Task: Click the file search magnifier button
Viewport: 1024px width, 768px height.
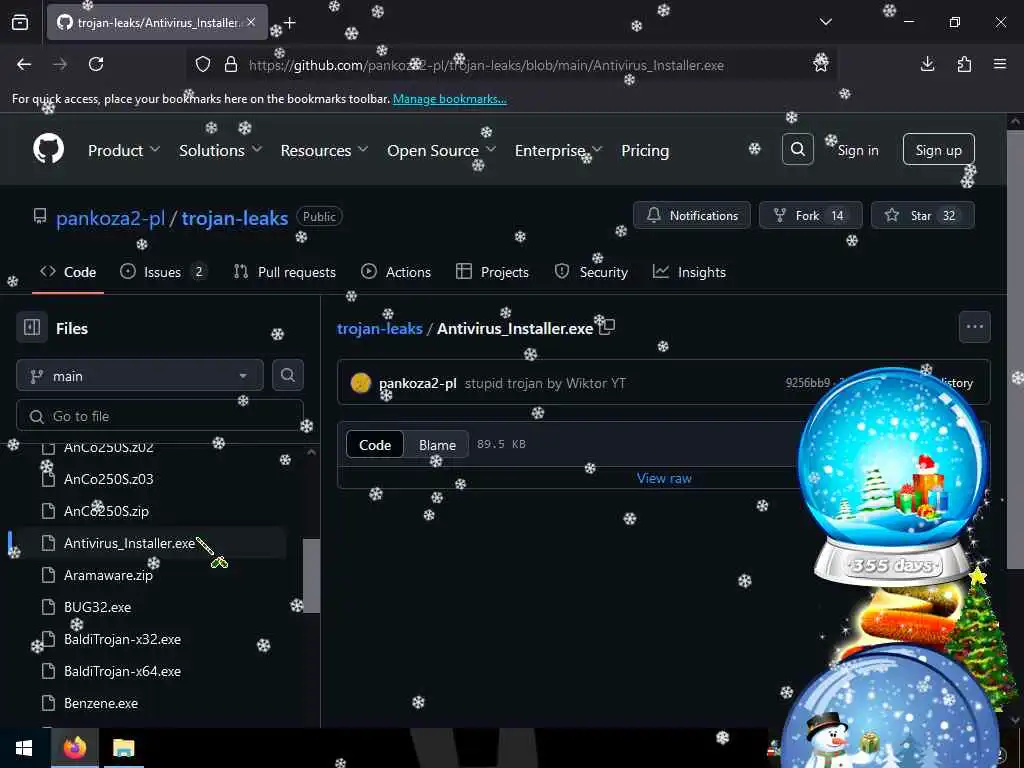Action: tap(287, 375)
